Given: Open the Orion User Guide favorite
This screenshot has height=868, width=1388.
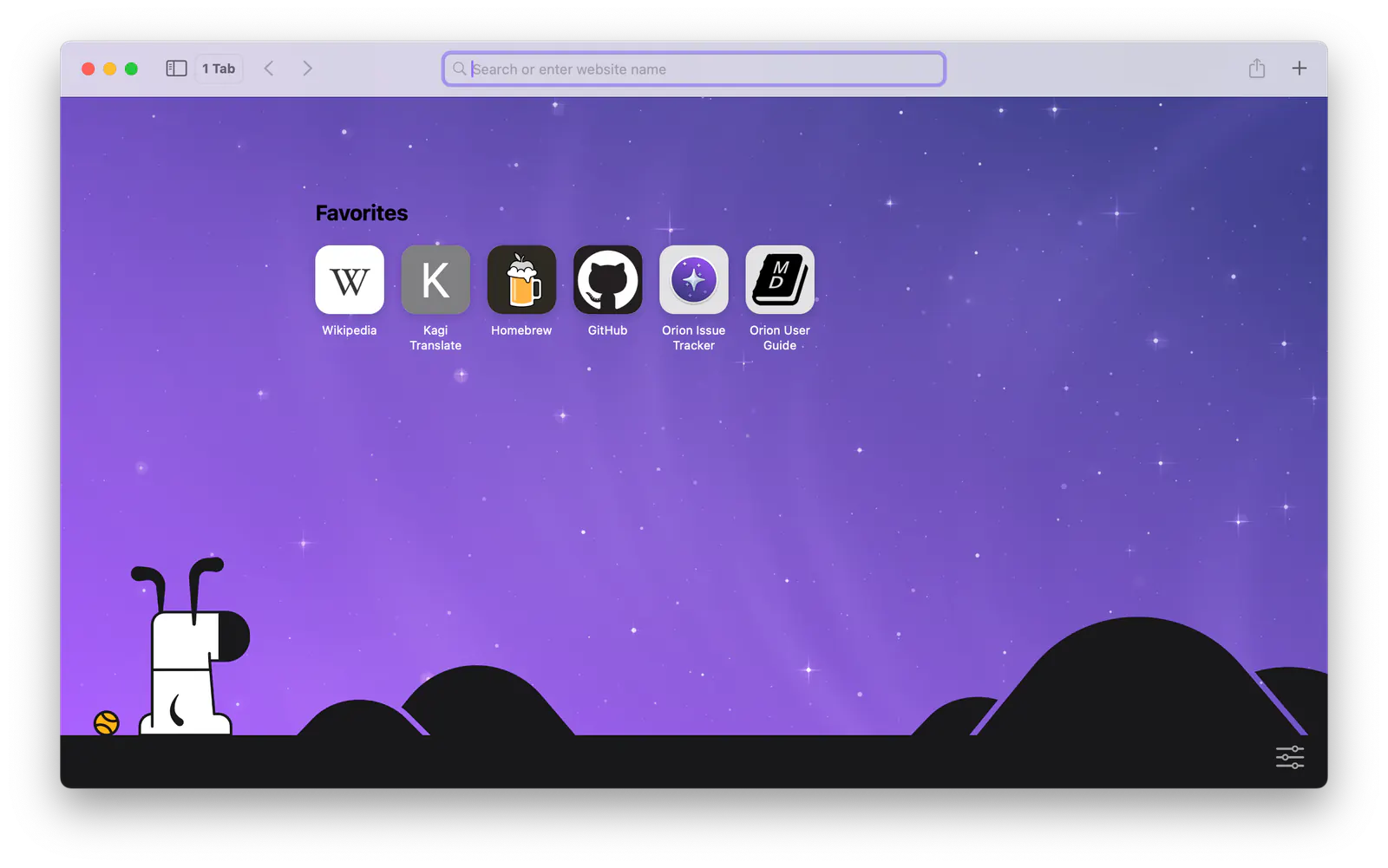Looking at the screenshot, I should [780, 279].
